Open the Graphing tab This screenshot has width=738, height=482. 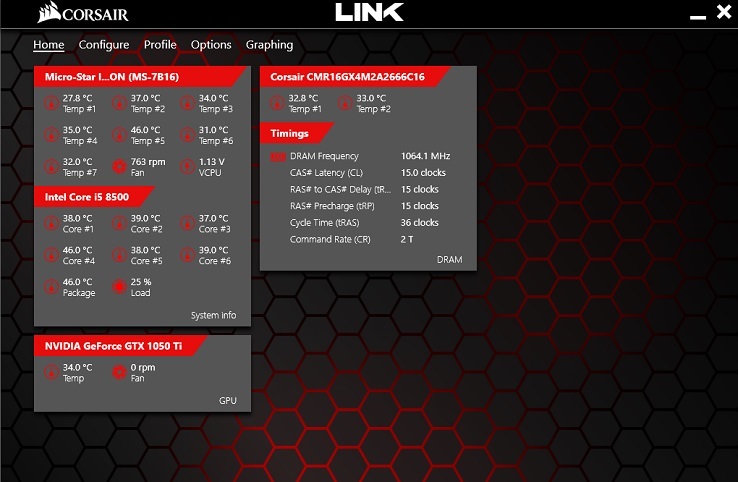point(269,45)
